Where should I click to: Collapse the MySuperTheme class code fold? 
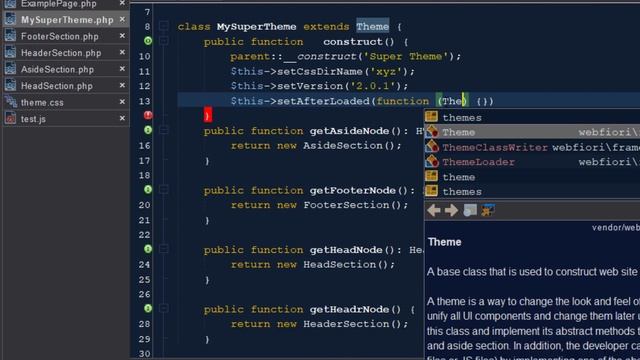(x=164, y=26)
